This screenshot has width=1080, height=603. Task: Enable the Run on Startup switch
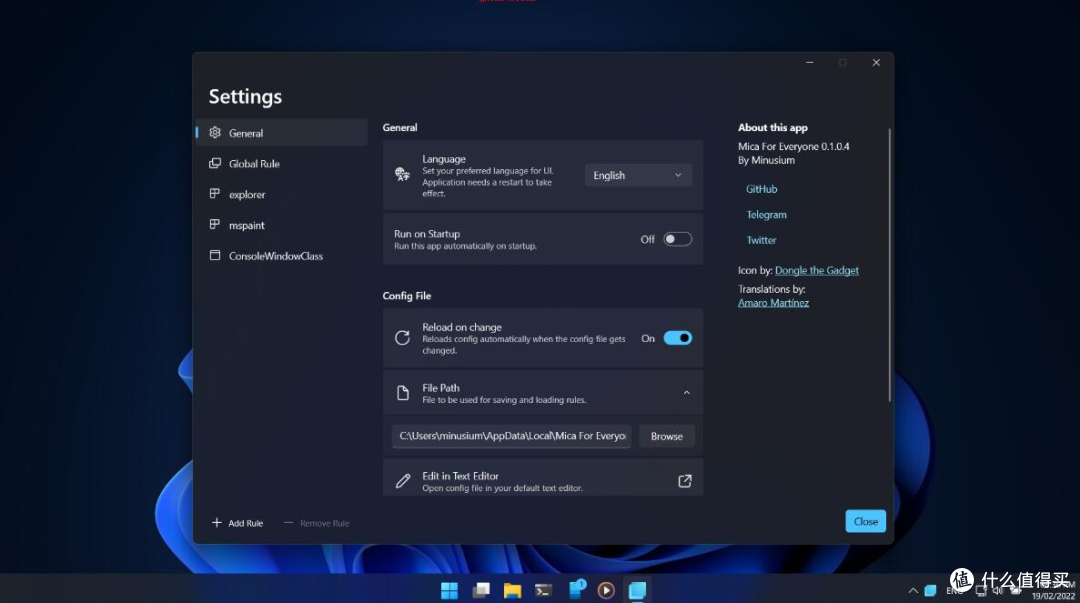point(677,239)
